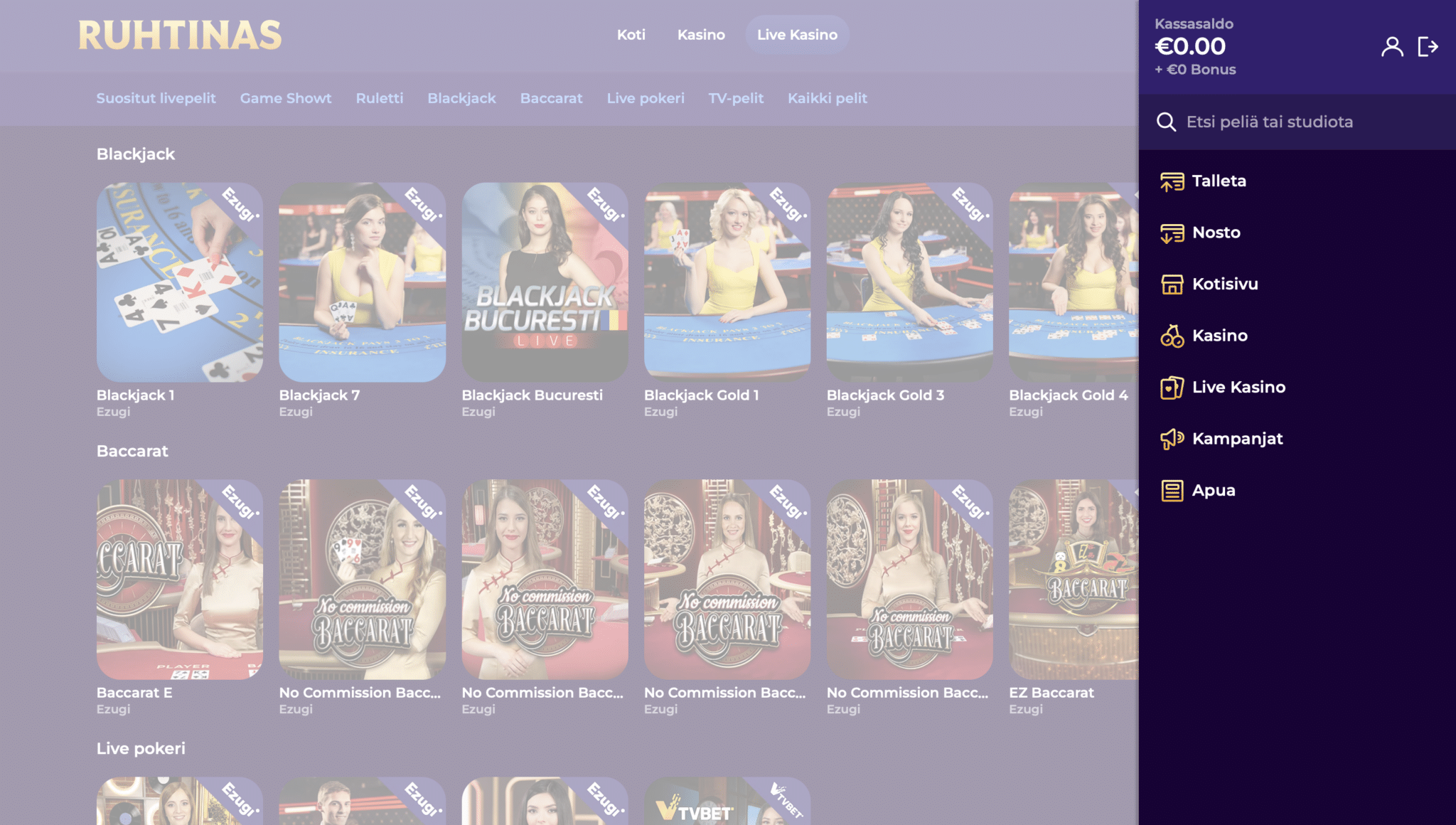The image size is (1456, 825).
Task: Open the user profile icon
Action: (1392, 47)
